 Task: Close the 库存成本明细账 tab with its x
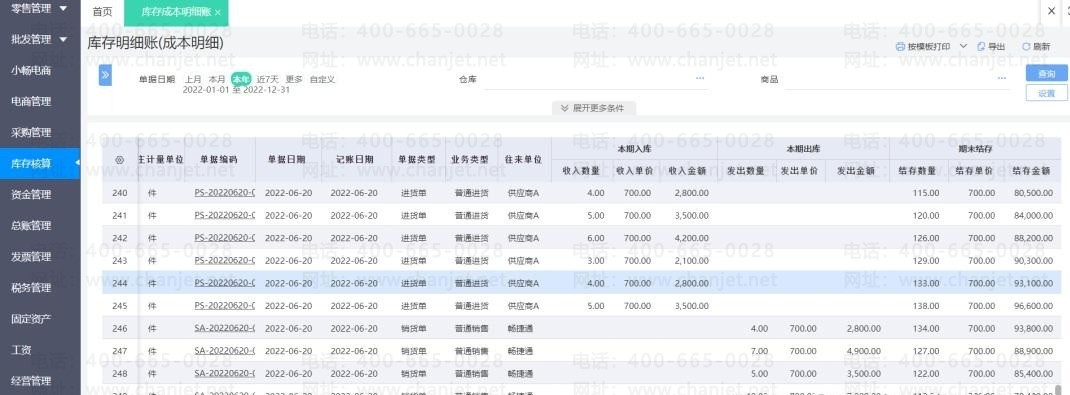[217, 13]
